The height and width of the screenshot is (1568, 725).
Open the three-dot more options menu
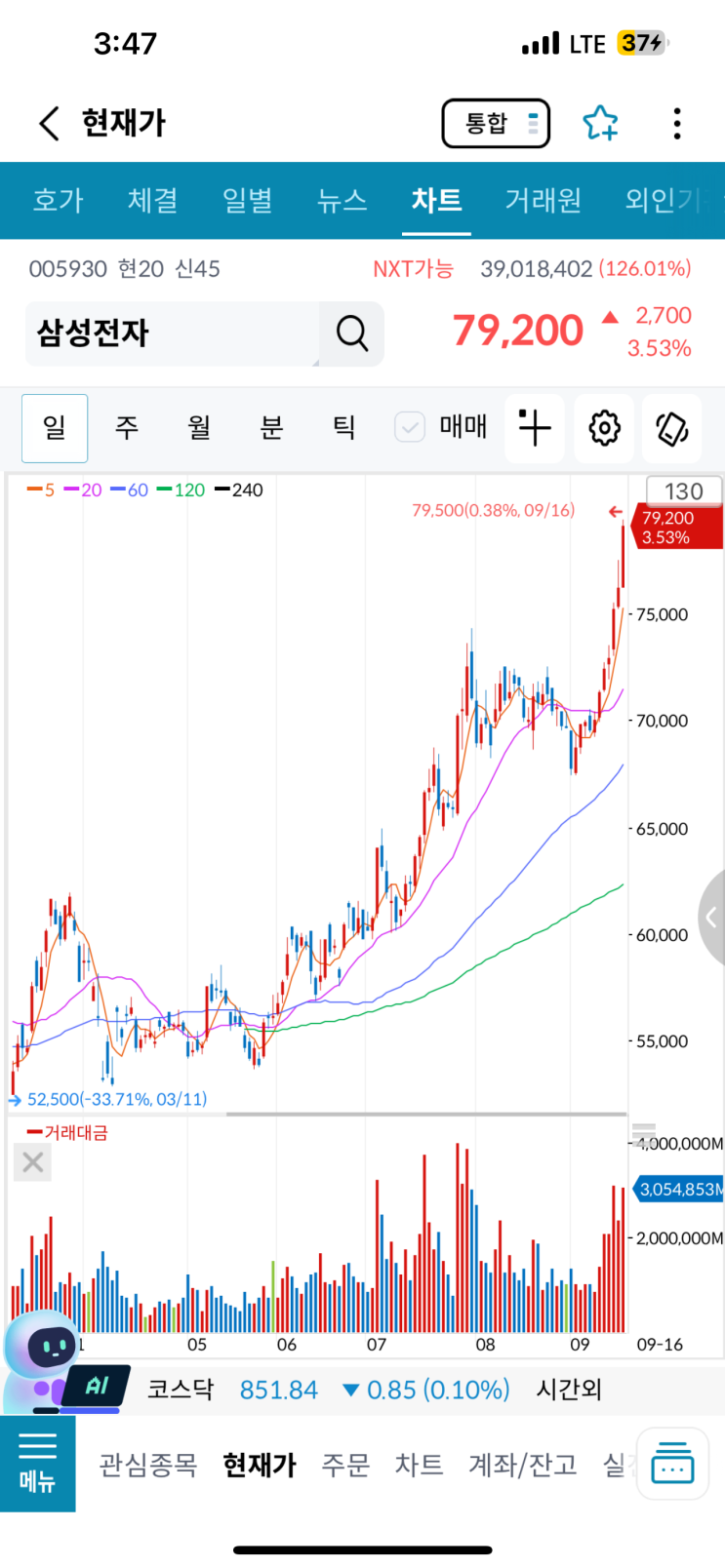click(677, 123)
